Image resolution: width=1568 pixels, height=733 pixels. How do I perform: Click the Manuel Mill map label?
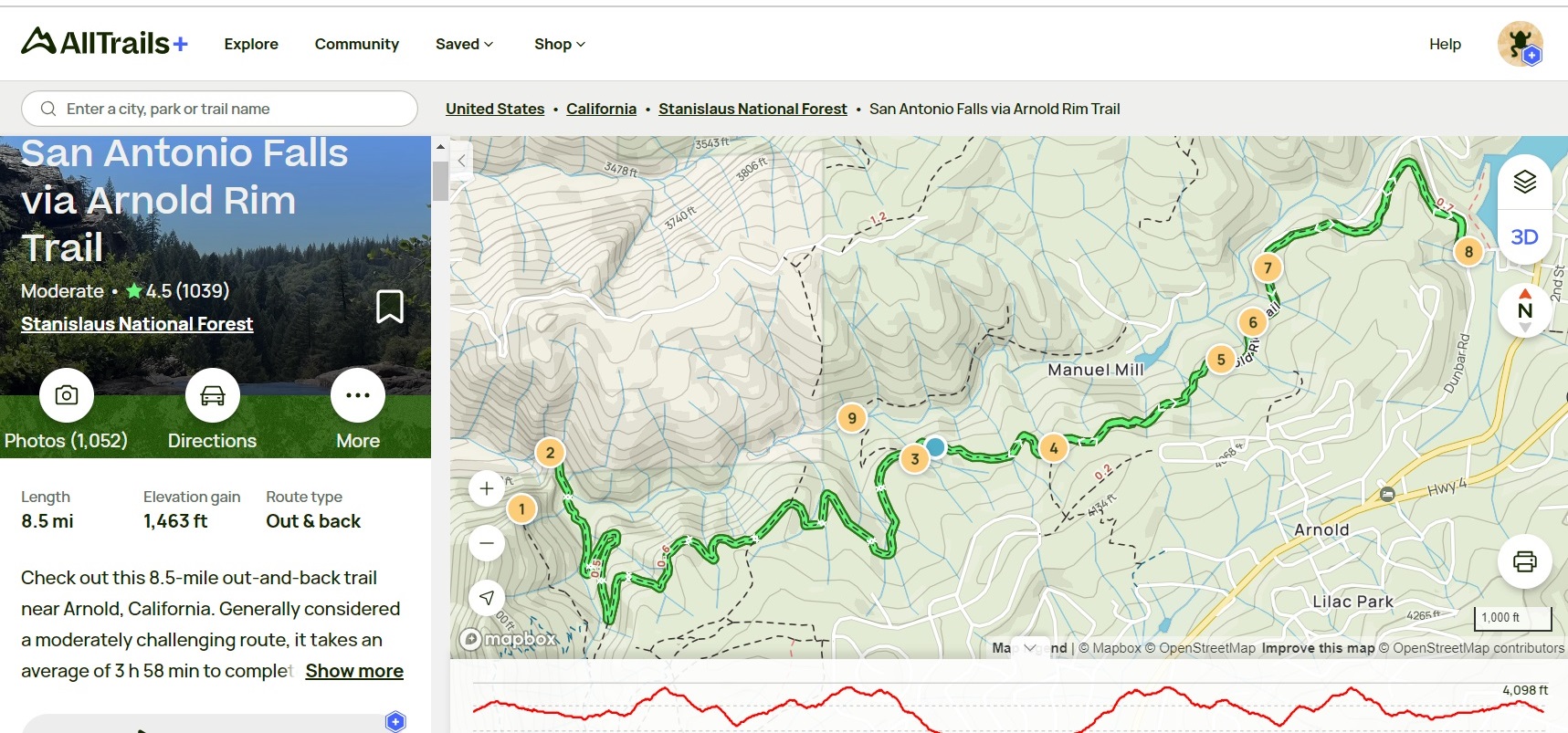pos(1096,370)
